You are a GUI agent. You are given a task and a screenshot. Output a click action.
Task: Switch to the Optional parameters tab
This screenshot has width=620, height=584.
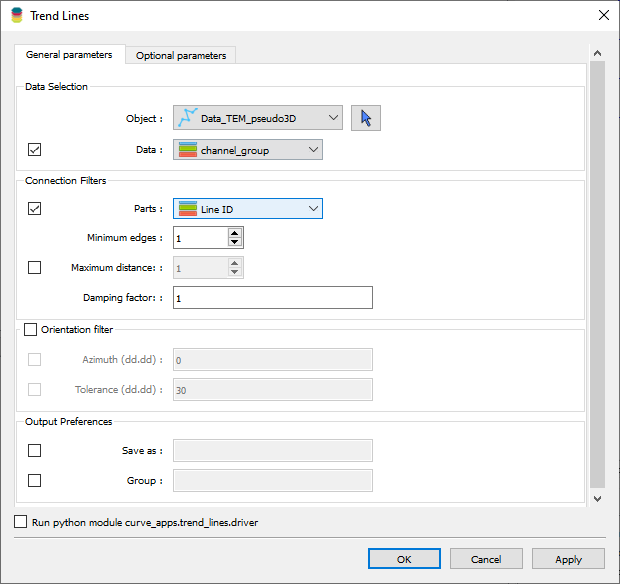pyautogui.click(x=181, y=56)
